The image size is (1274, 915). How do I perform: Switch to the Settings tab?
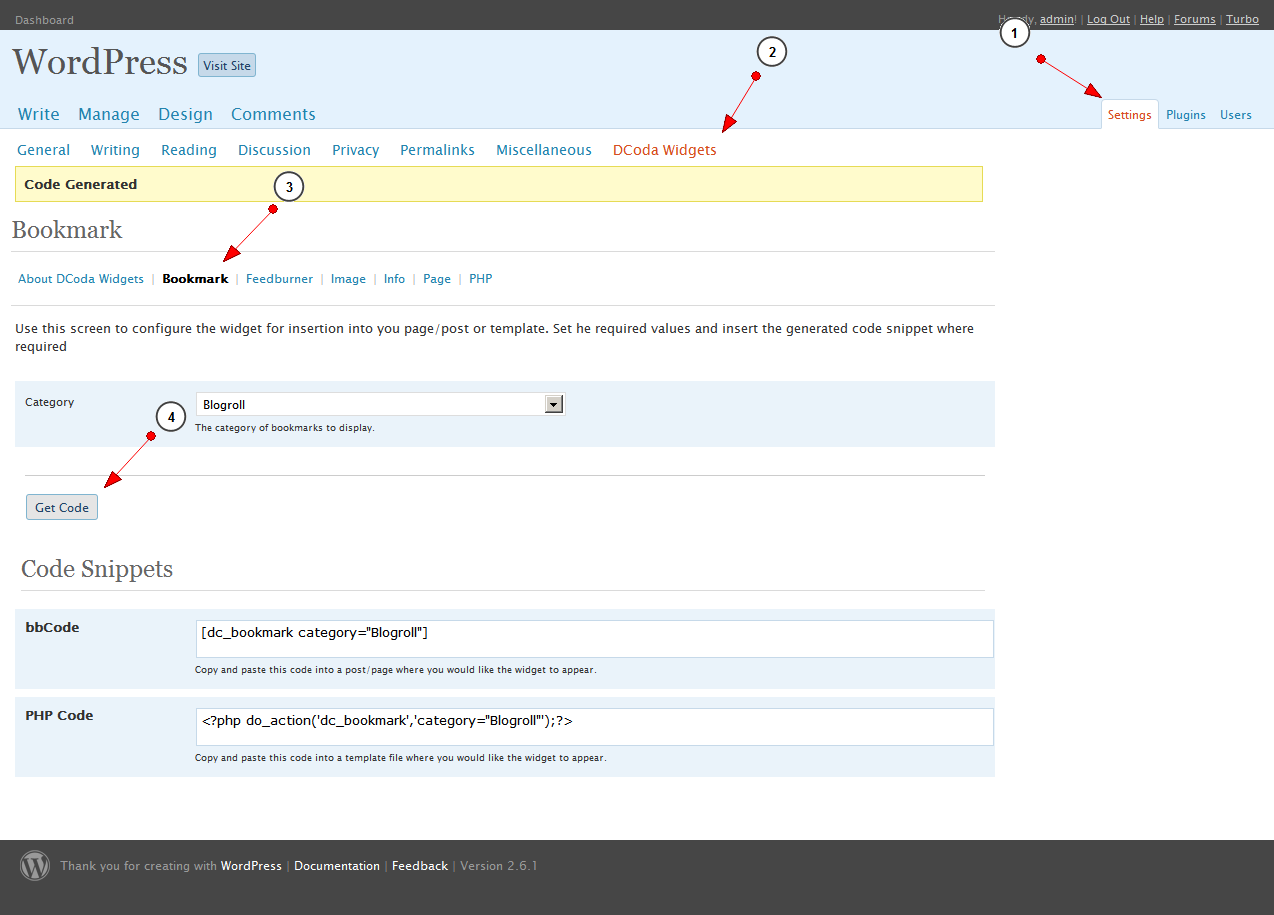pyautogui.click(x=1130, y=115)
